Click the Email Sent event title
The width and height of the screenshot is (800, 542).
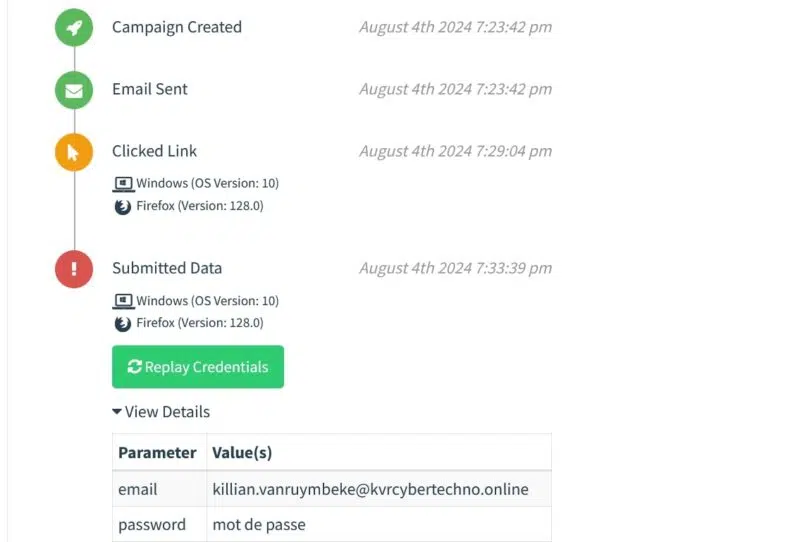(x=150, y=90)
